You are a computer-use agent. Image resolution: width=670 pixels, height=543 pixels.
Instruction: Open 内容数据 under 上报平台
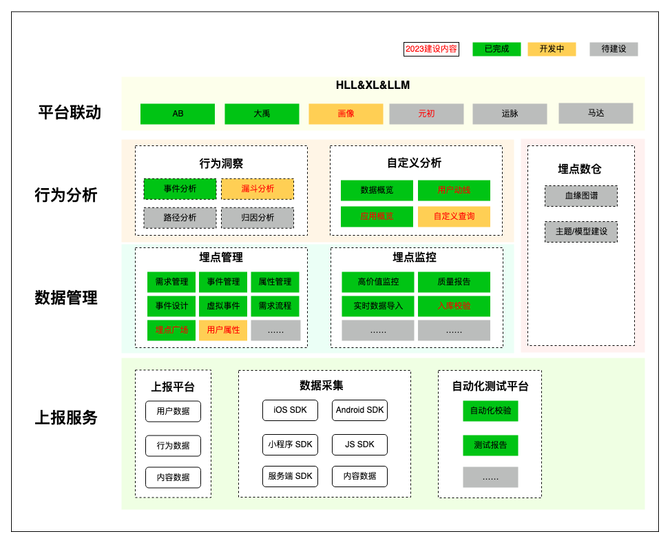point(173,478)
